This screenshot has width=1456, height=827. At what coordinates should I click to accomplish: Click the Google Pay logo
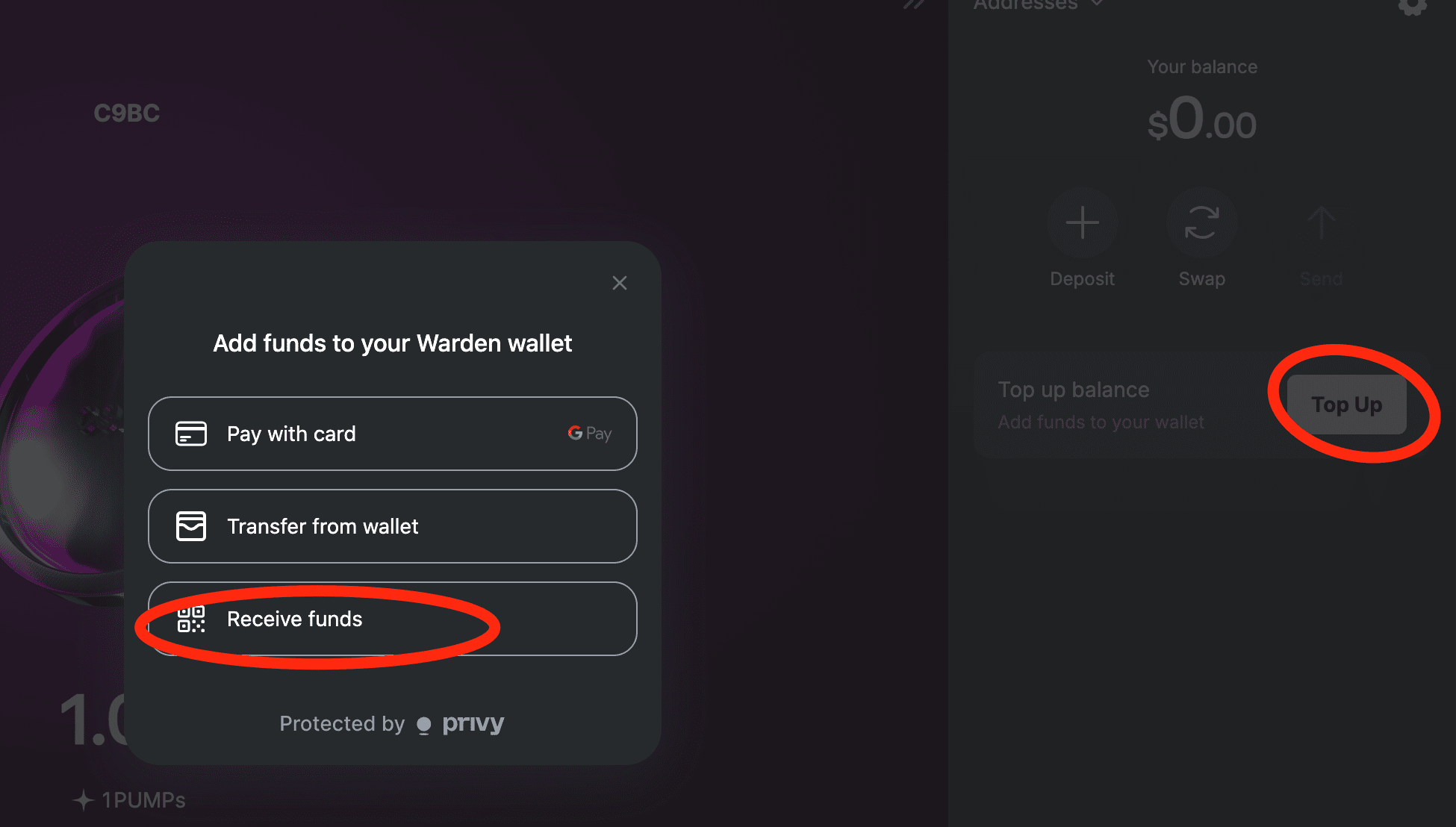pyautogui.click(x=590, y=433)
